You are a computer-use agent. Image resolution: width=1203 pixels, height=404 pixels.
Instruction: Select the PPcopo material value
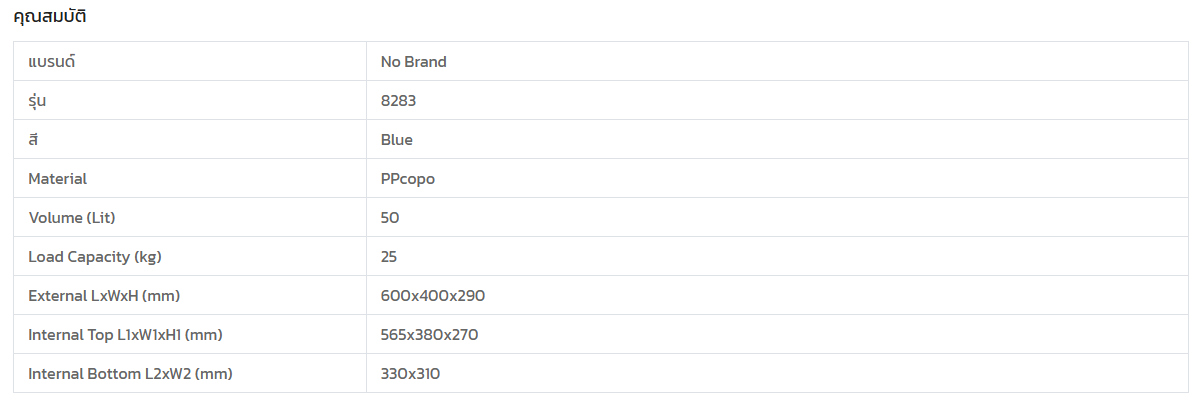407,179
